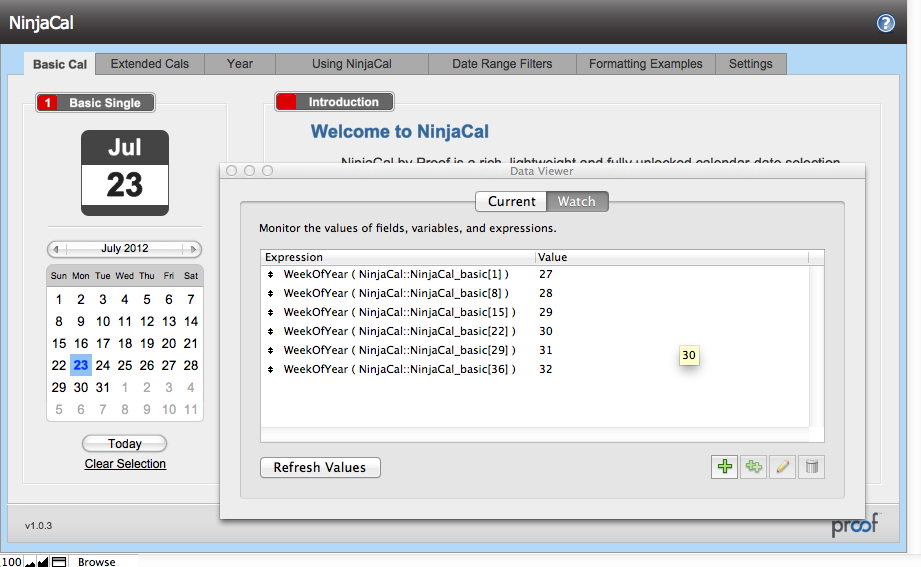Viewport: 921px width, 567px height.
Task: Grab the handle of NinjaCal_basic[29] row
Action: (x=271, y=350)
